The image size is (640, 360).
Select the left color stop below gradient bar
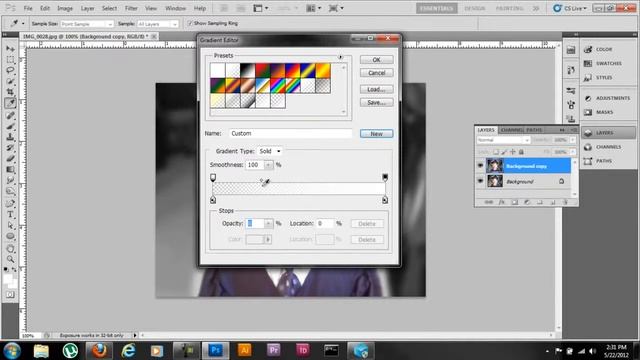(213, 200)
